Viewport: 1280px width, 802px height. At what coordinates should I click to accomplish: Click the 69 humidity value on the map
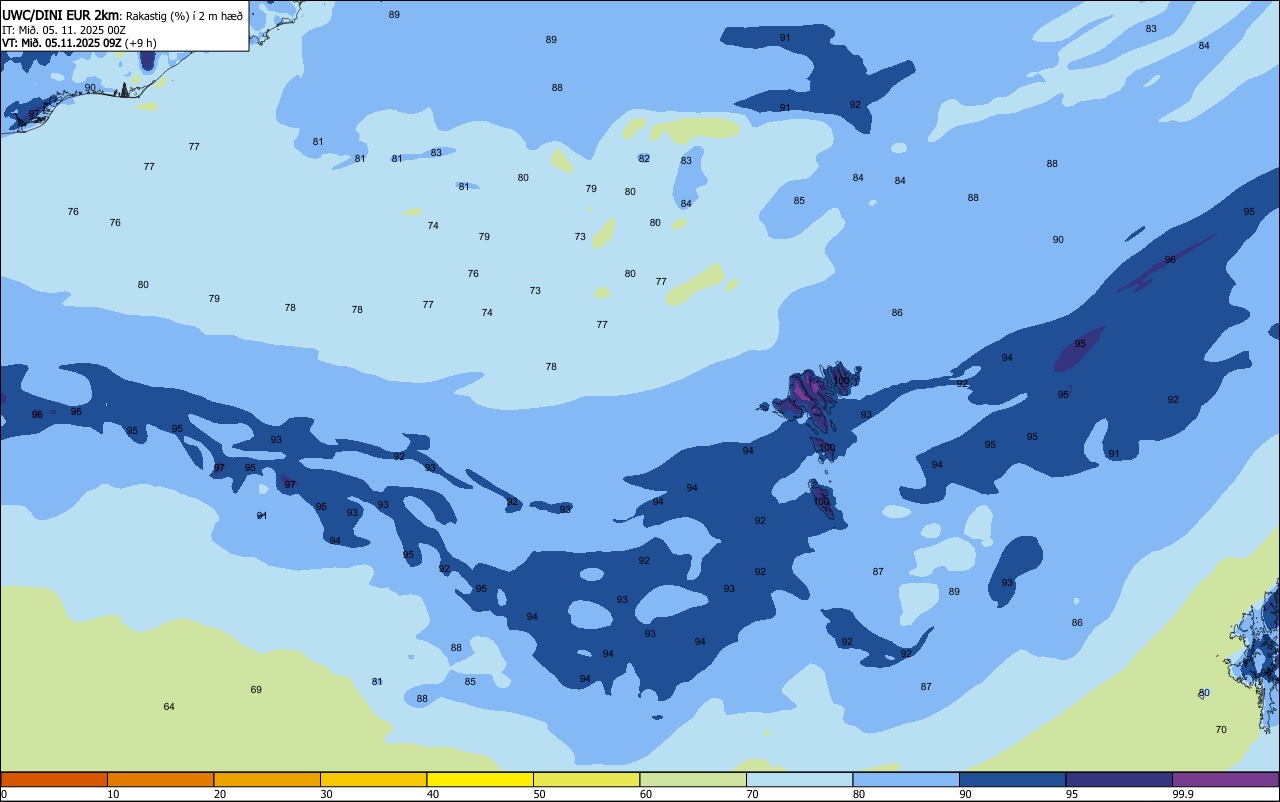point(256,690)
